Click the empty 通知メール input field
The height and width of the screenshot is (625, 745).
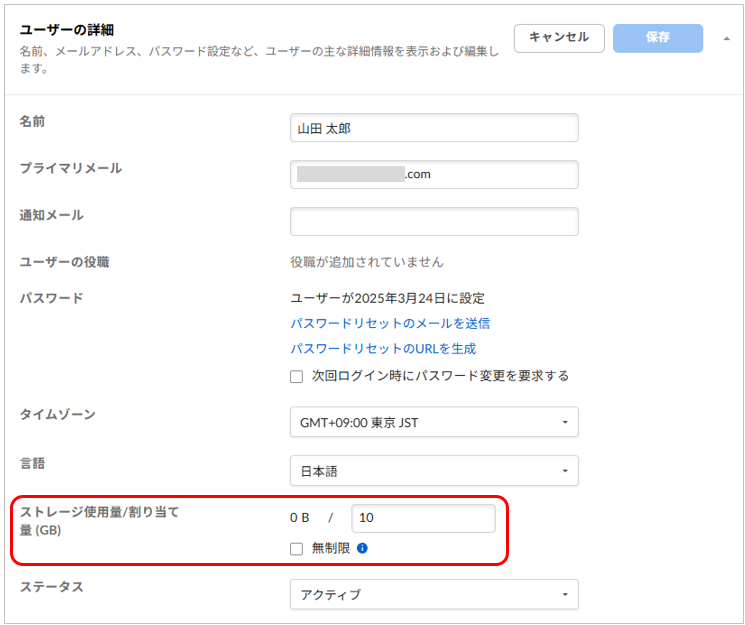433,221
